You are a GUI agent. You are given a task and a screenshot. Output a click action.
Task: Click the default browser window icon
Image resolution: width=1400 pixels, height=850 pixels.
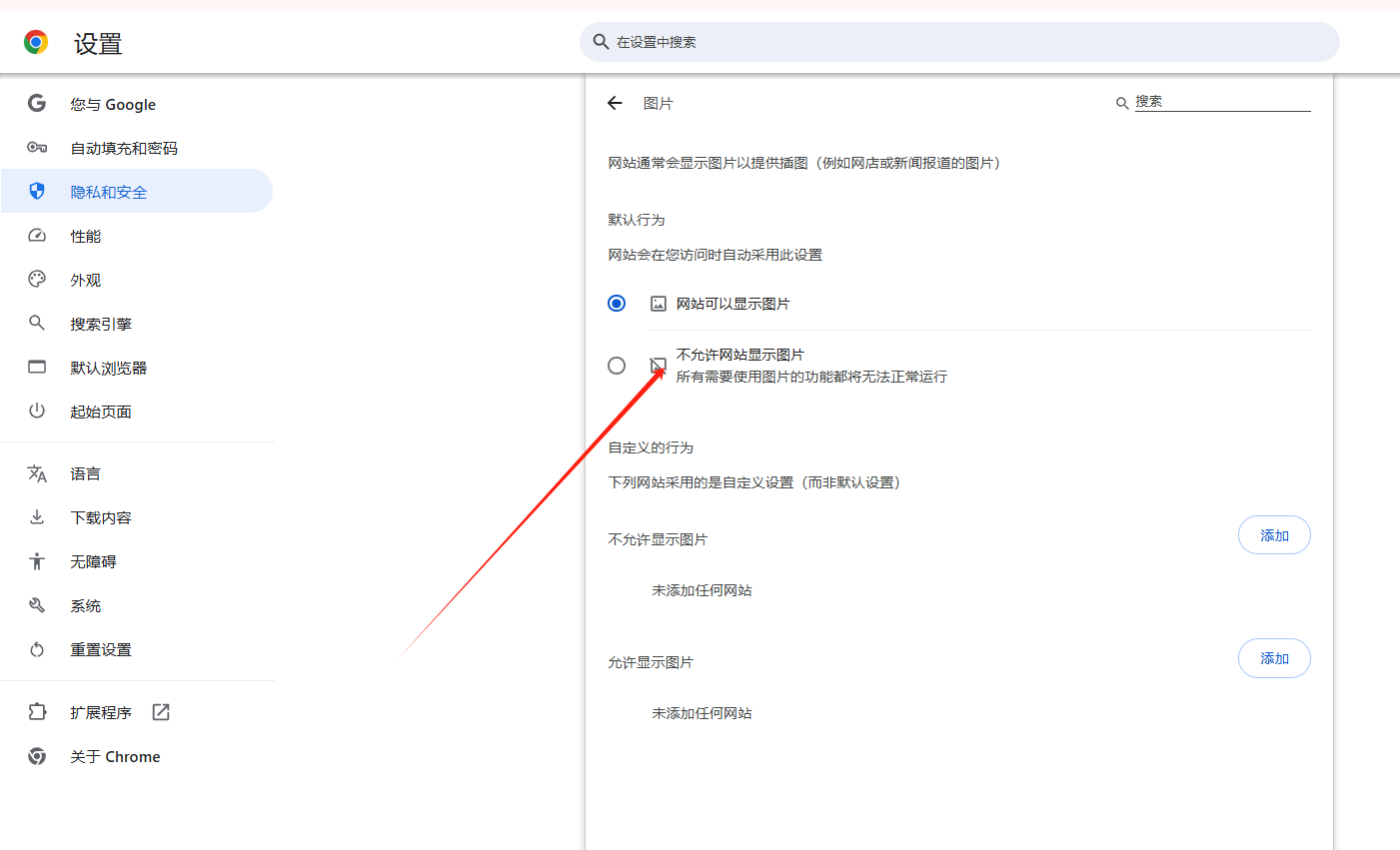click(37, 367)
